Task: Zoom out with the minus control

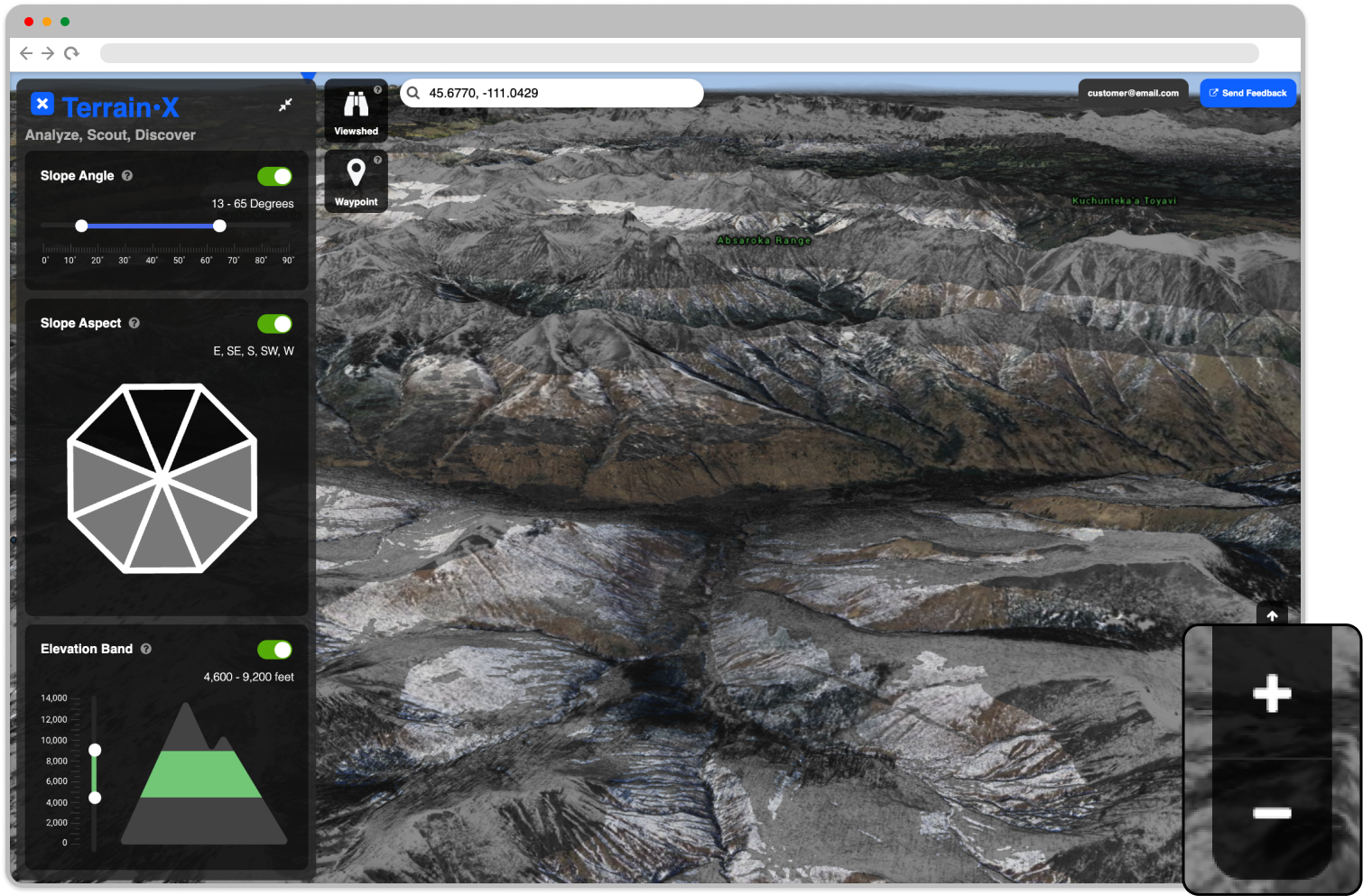Action: [1272, 811]
